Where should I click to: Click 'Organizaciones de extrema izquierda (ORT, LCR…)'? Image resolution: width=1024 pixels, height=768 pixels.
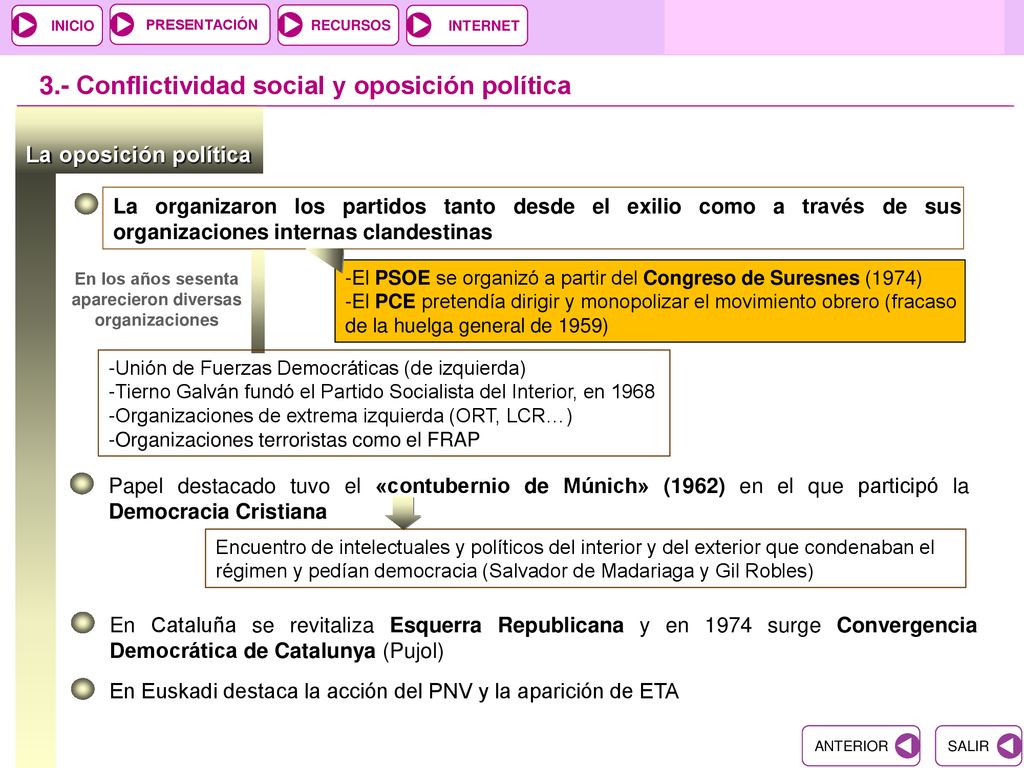tap(340, 415)
